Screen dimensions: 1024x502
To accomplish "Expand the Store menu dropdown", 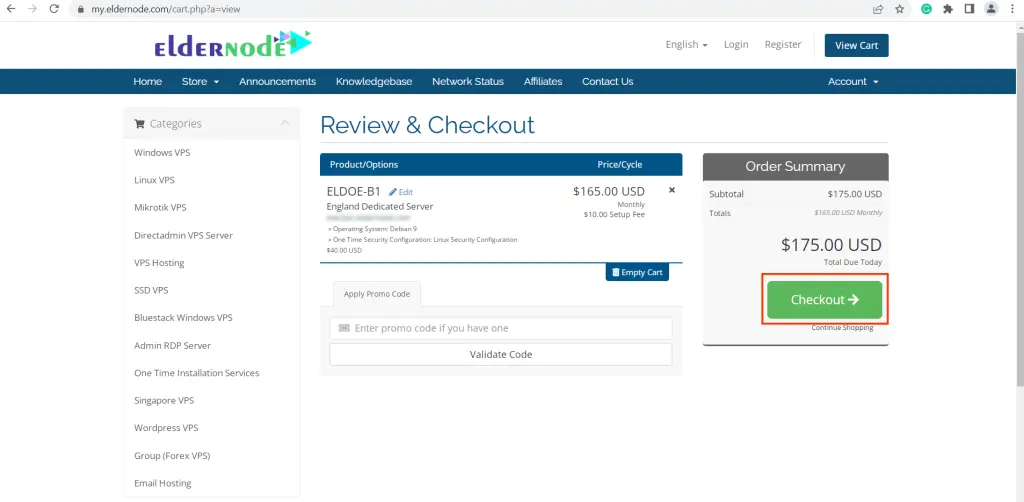I will [200, 82].
